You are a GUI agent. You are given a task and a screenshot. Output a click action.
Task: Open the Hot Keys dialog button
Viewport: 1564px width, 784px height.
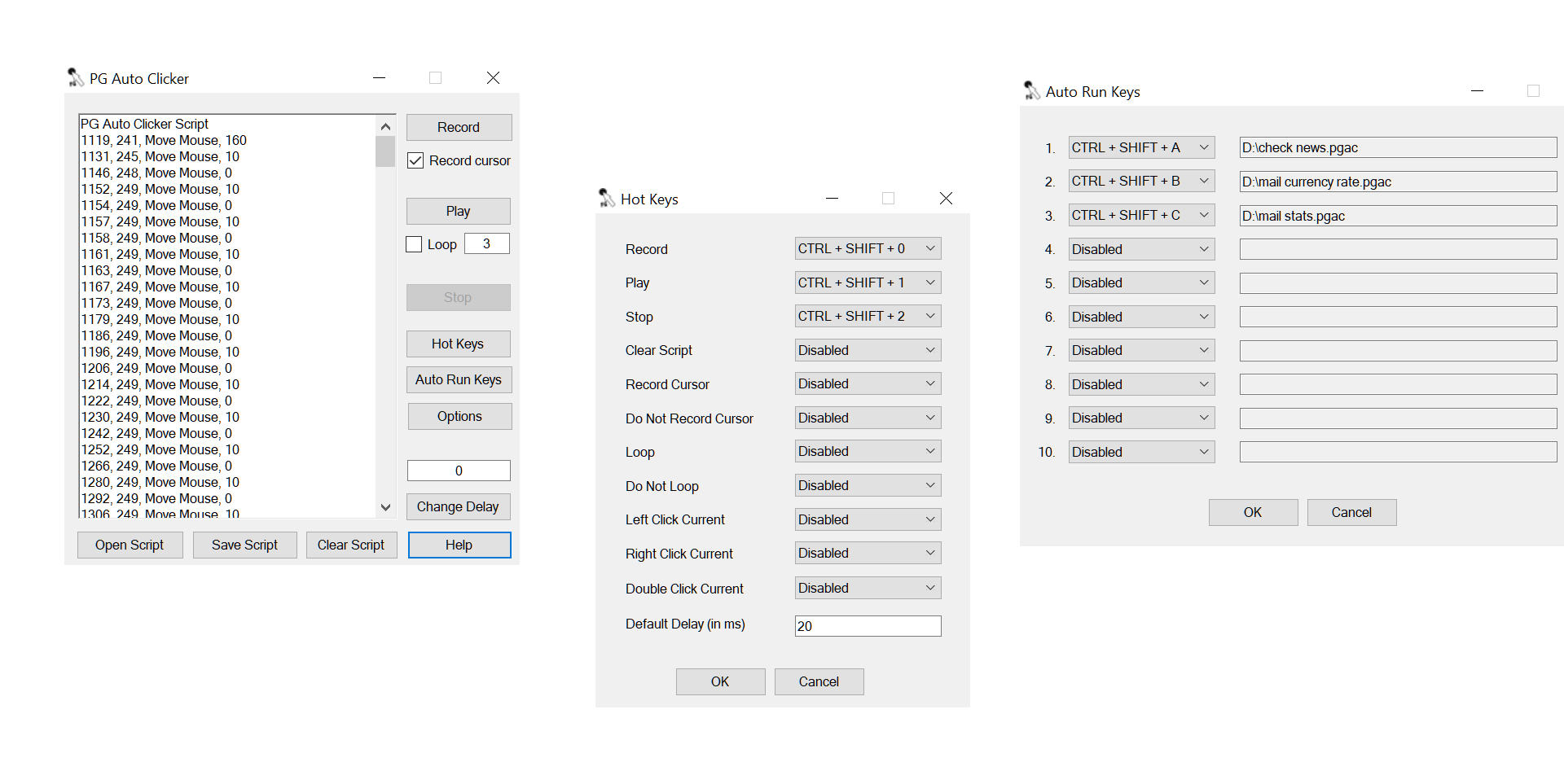459,344
